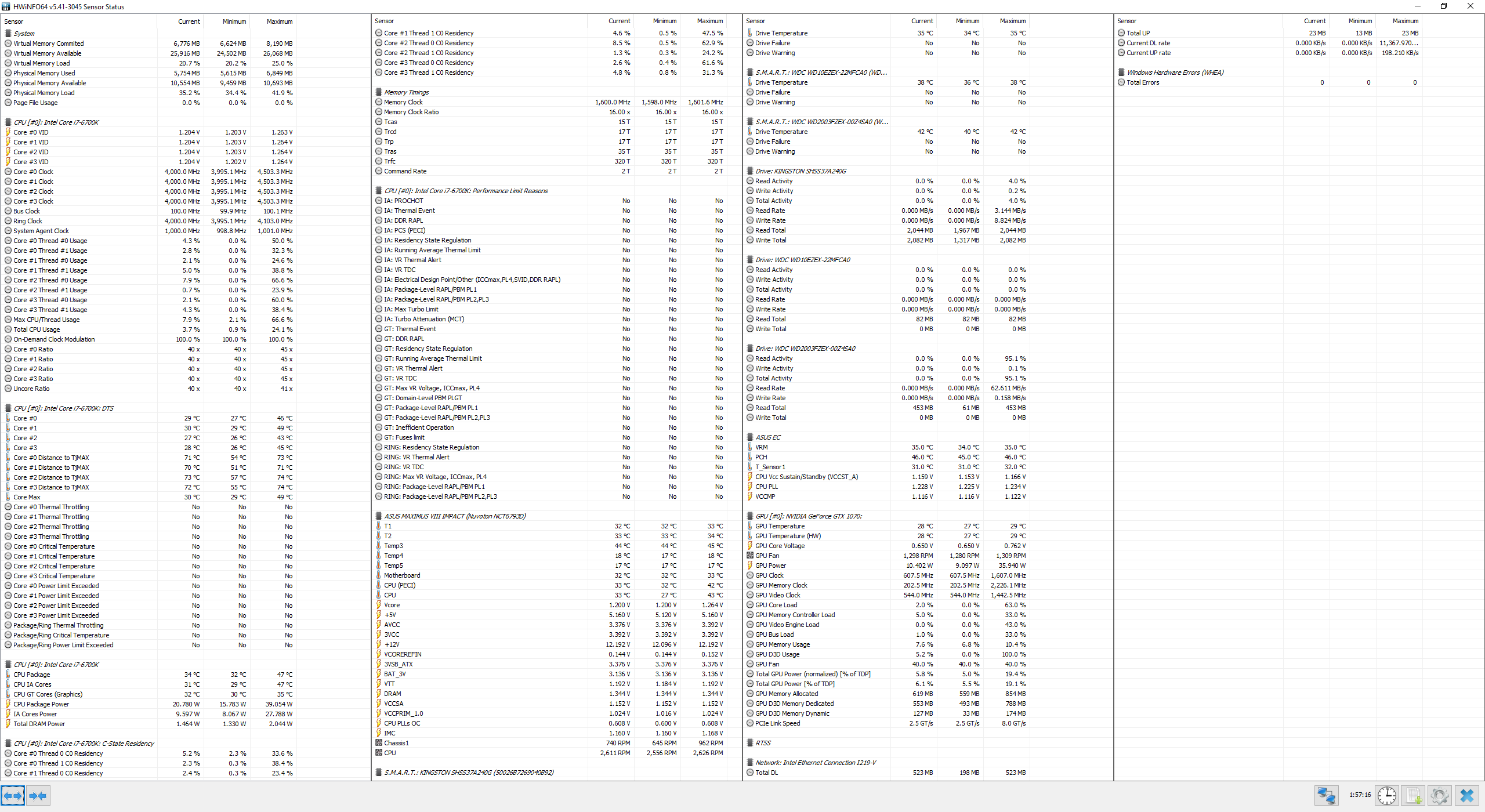Click the HWiNFO64 title bar app icon
1485x812 pixels.
(x=6, y=6)
